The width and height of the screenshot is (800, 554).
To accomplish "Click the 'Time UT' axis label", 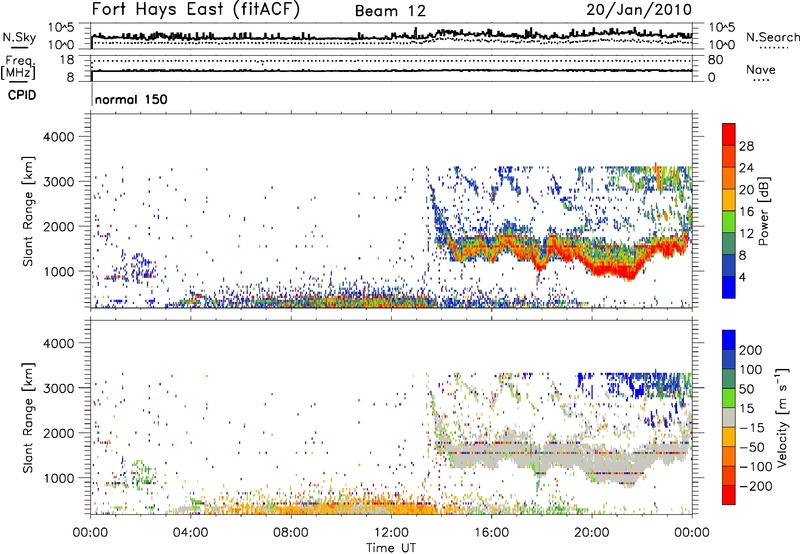I will pos(391,548).
